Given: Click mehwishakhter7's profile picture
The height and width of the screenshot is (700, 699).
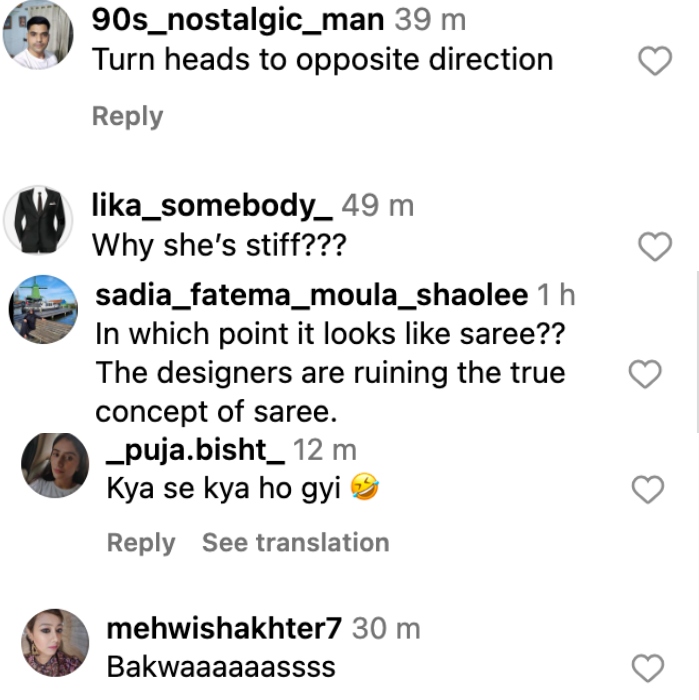Looking at the screenshot, I should [x=55, y=642].
